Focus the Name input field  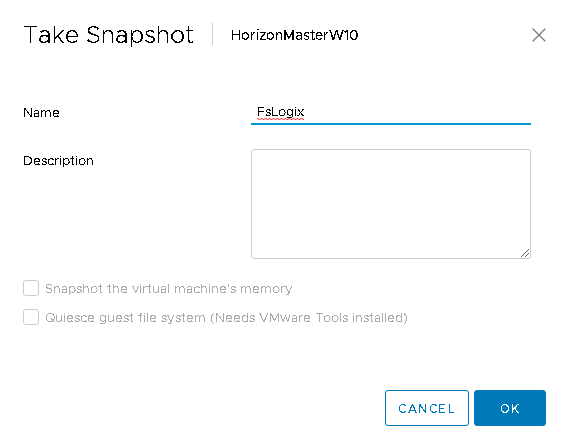(391, 112)
